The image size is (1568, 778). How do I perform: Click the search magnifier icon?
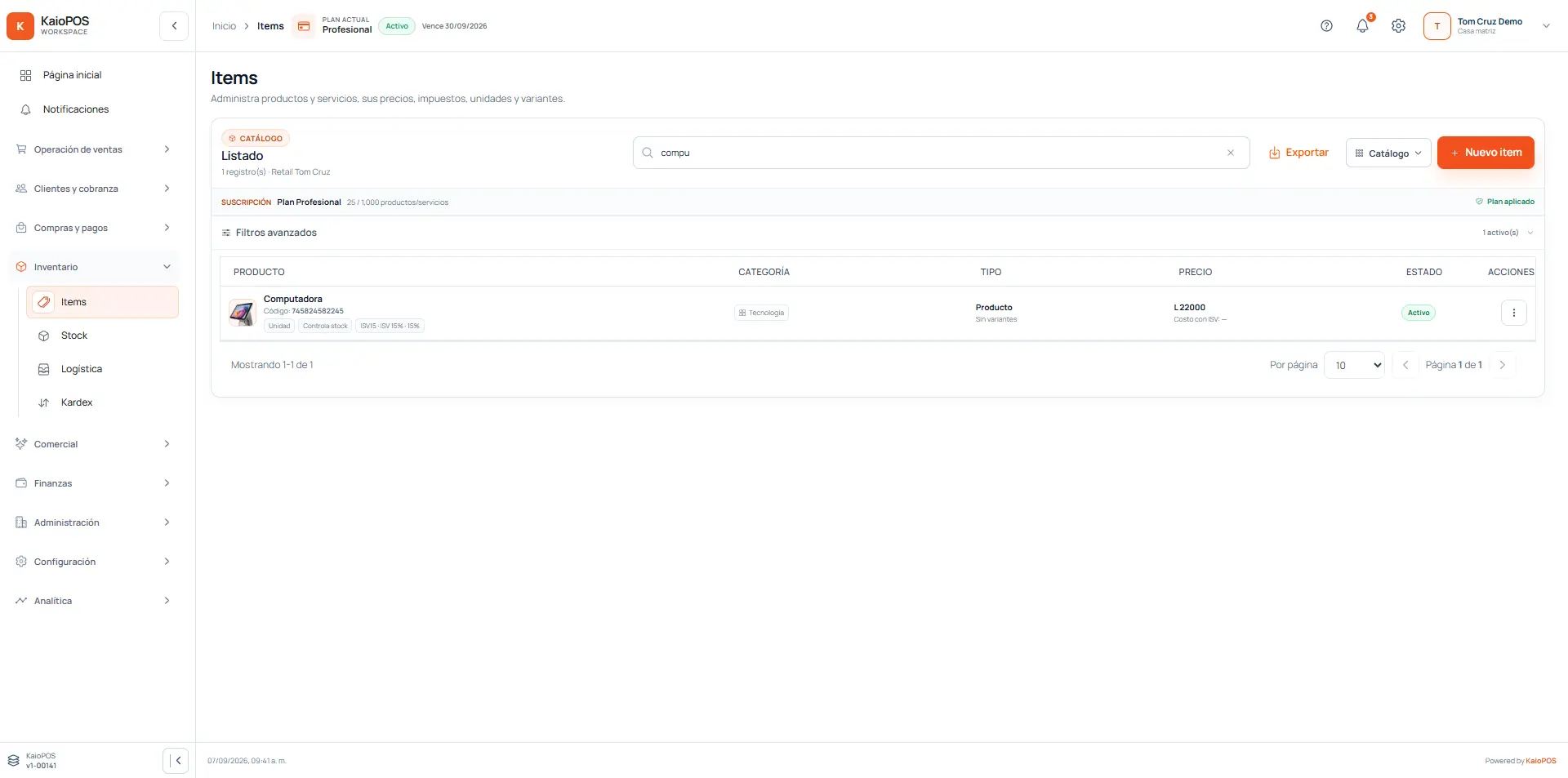[648, 153]
